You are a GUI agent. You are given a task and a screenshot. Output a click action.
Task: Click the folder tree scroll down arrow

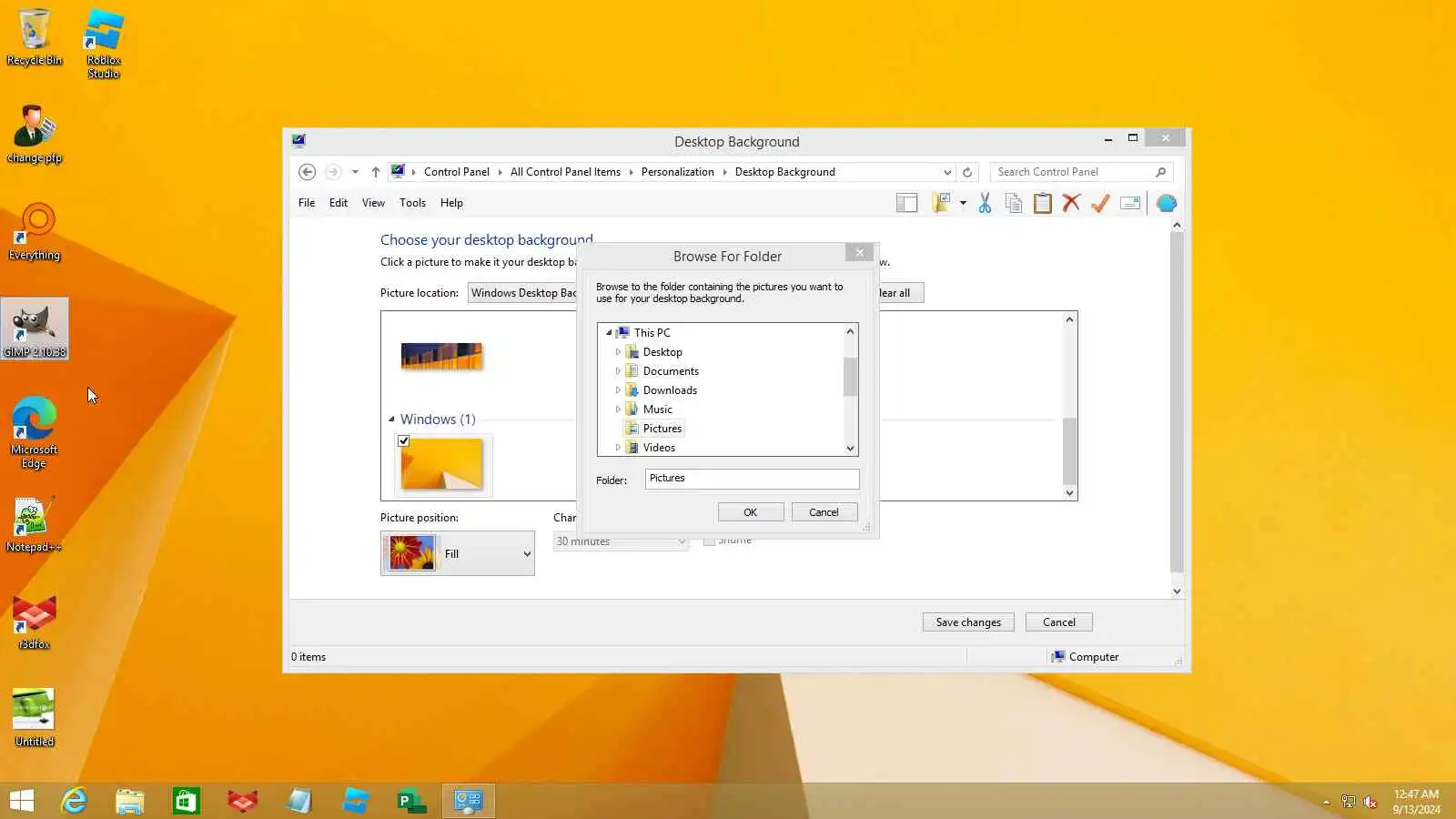pyautogui.click(x=850, y=448)
